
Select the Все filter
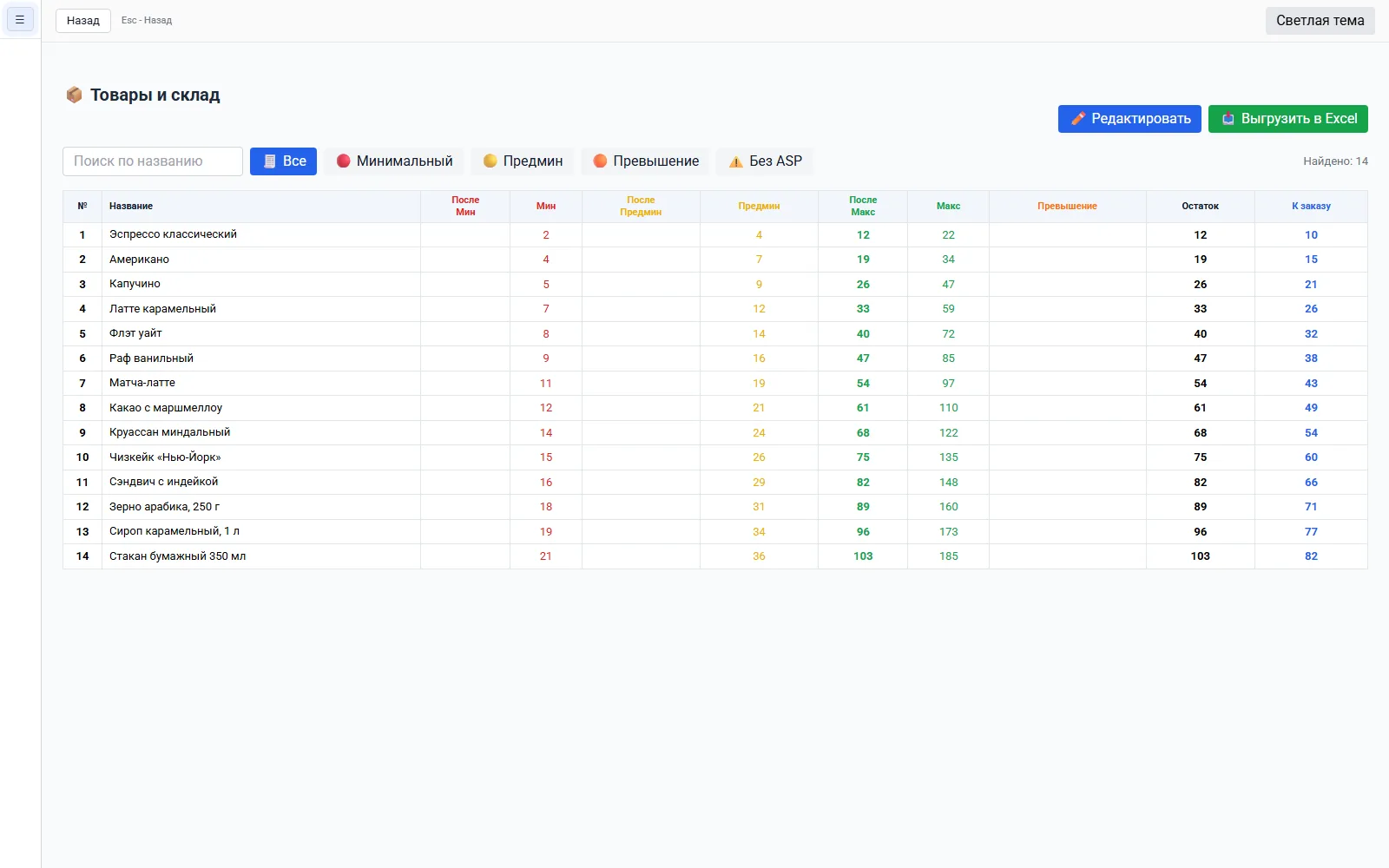[283, 161]
